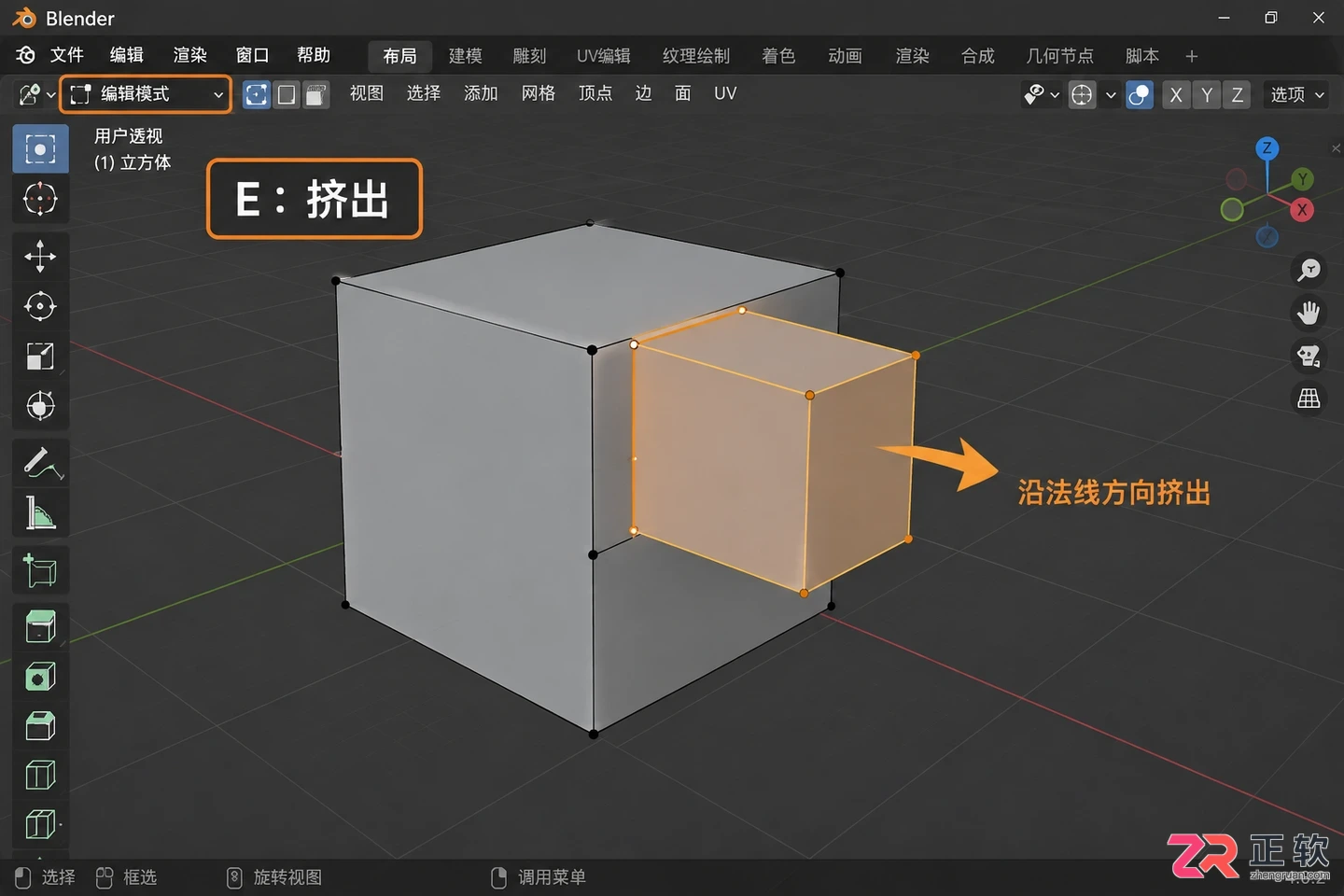Expand the 选项 options dropdown

click(1296, 95)
